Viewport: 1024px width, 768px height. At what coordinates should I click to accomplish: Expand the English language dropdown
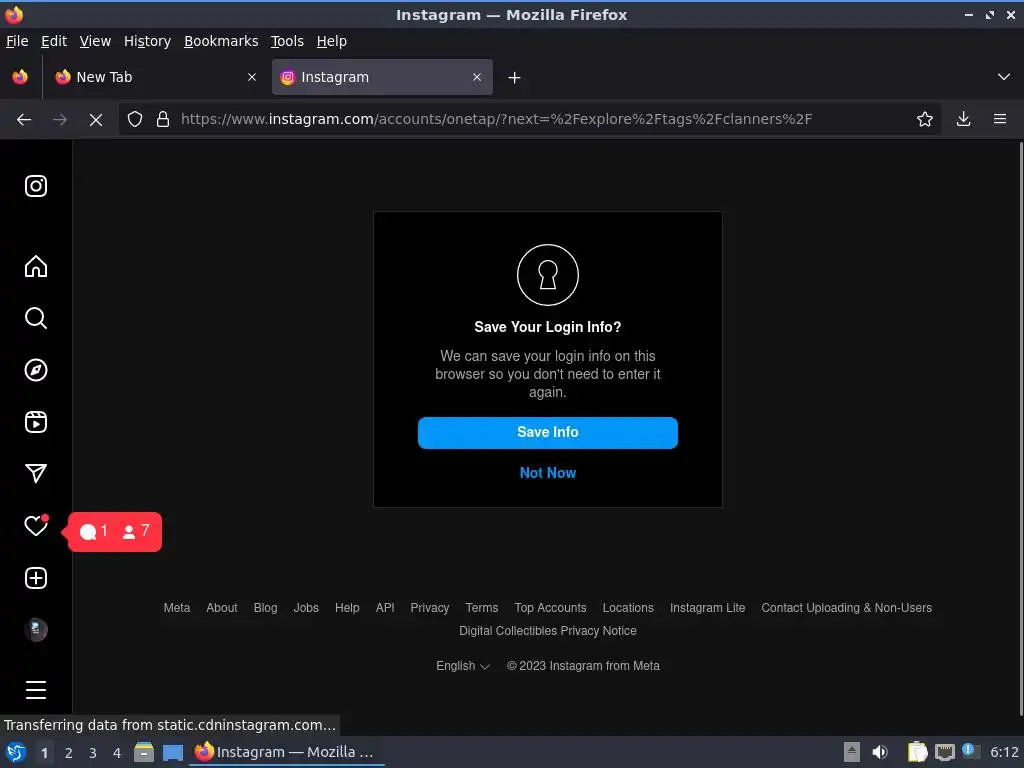coord(463,666)
